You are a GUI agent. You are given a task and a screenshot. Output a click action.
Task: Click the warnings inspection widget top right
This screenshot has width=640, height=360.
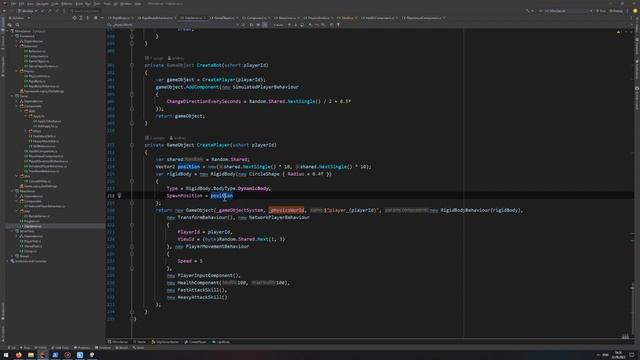tap(619, 31)
